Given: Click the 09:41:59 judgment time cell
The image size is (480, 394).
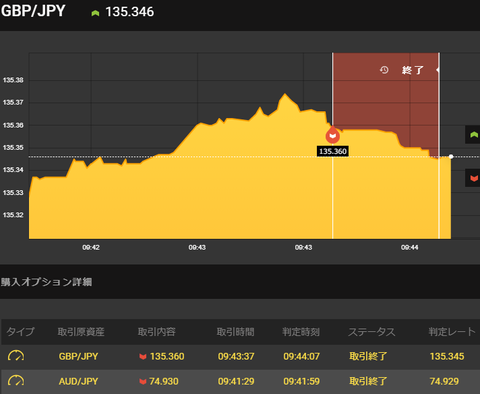Looking at the screenshot, I should pyautogui.click(x=301, y=381).
